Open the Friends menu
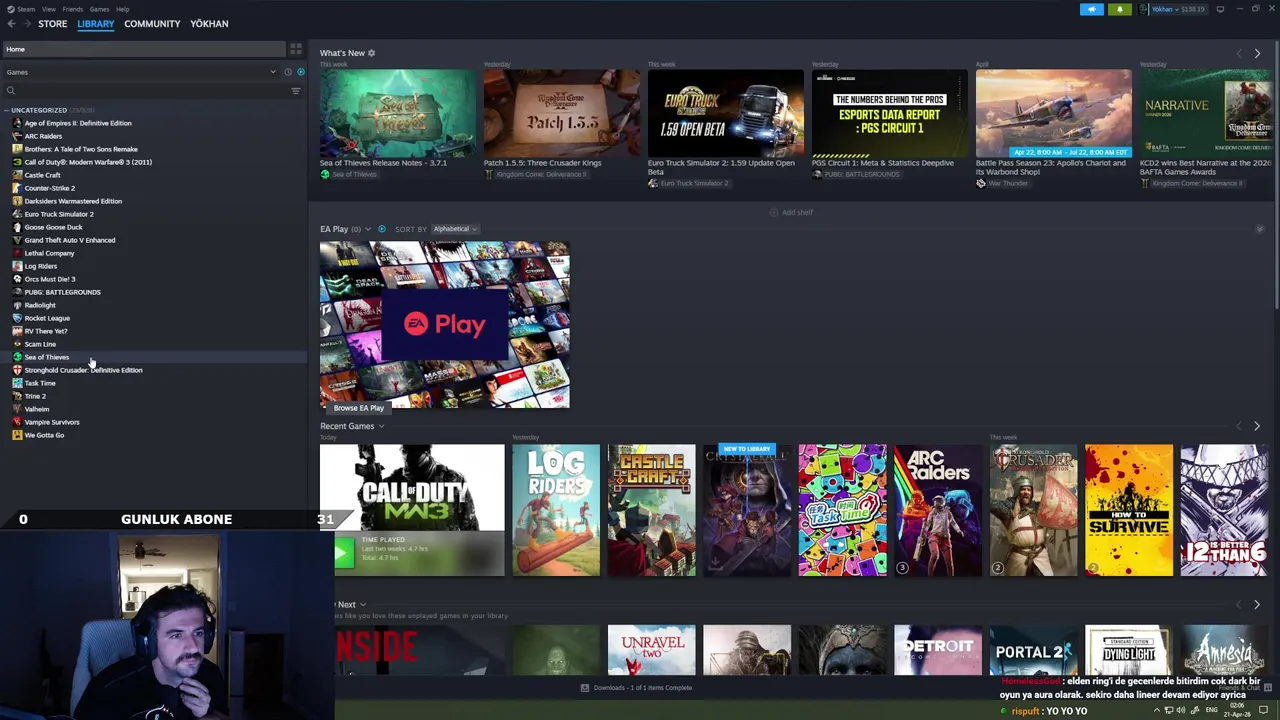 [73, 9]
